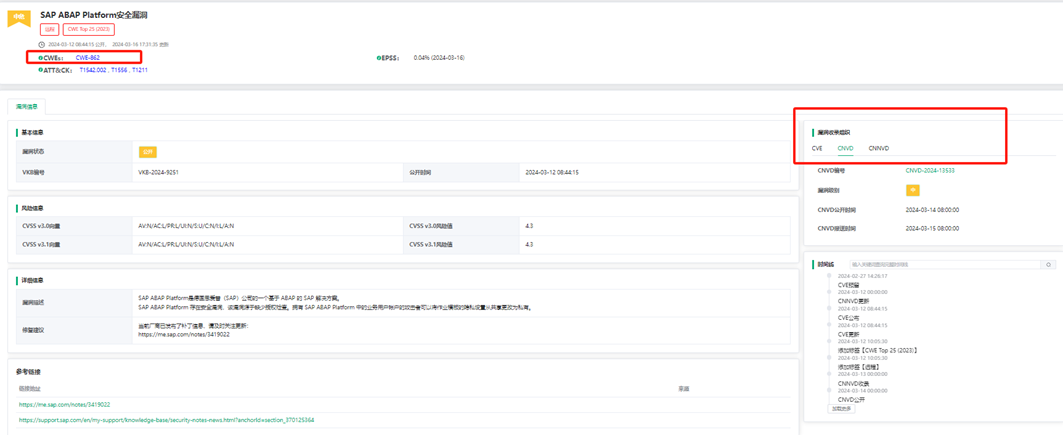Click the yellow CNVD severity level badge
Image resolution: width=1063 pixels, height=435 pixels.
pyautogui.click(x=912, y=190)
